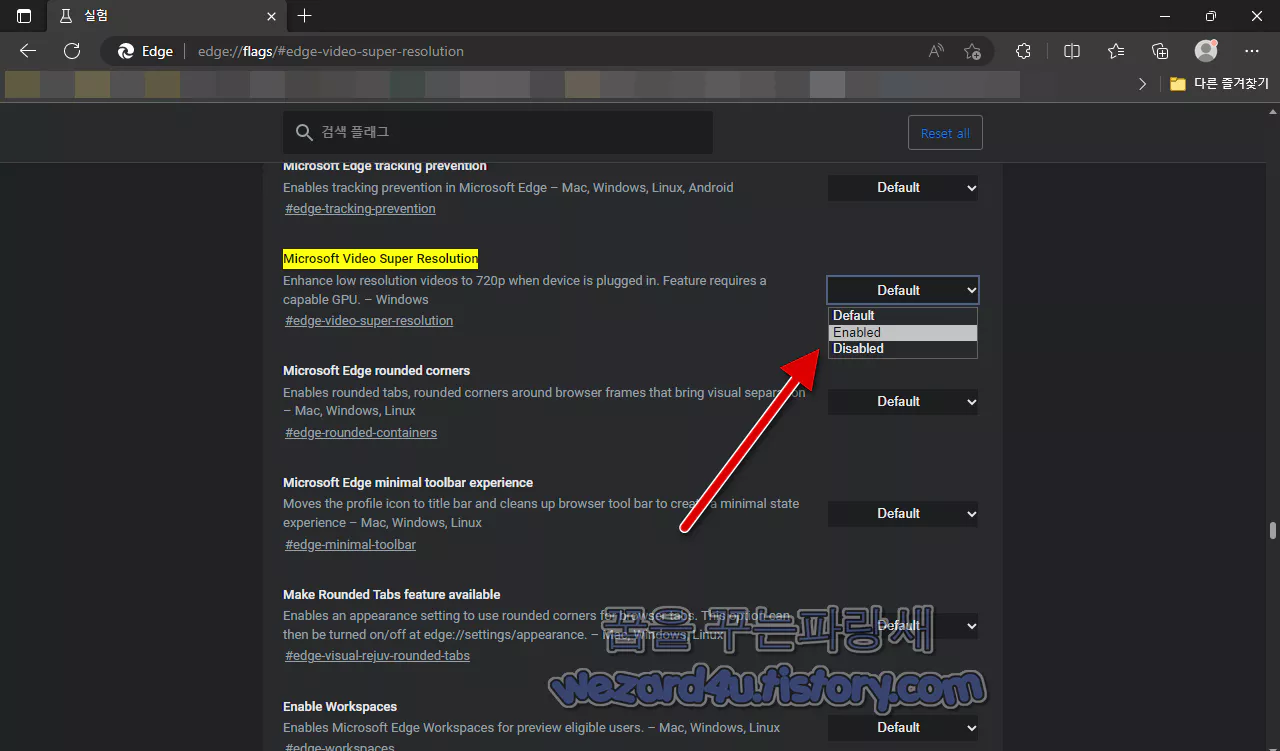Open the Favorites star list icon
Viewport: 1280px width, 751px height.
click(1115, 51)
